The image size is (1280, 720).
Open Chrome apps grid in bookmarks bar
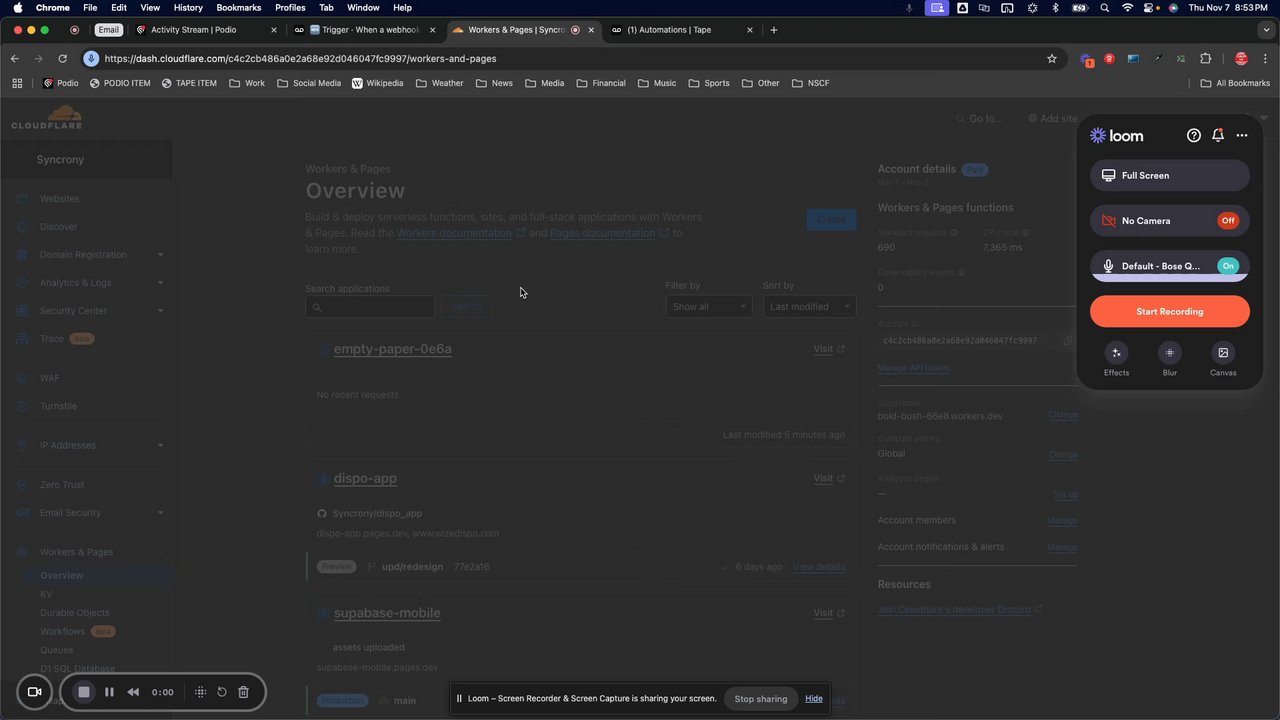point(17,83)
